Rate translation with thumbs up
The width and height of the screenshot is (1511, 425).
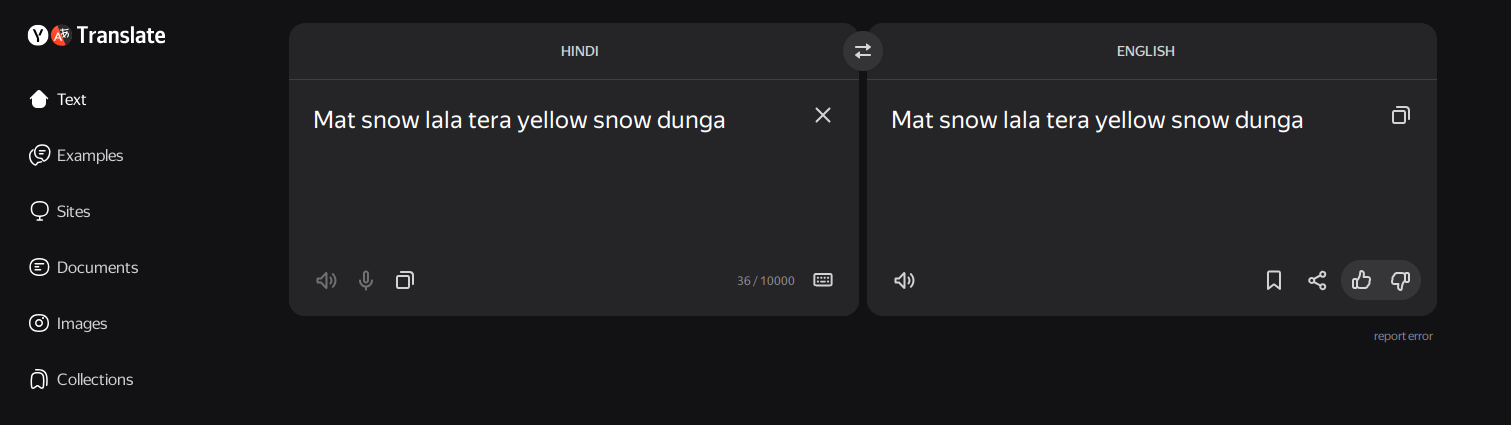[1361, 281]
